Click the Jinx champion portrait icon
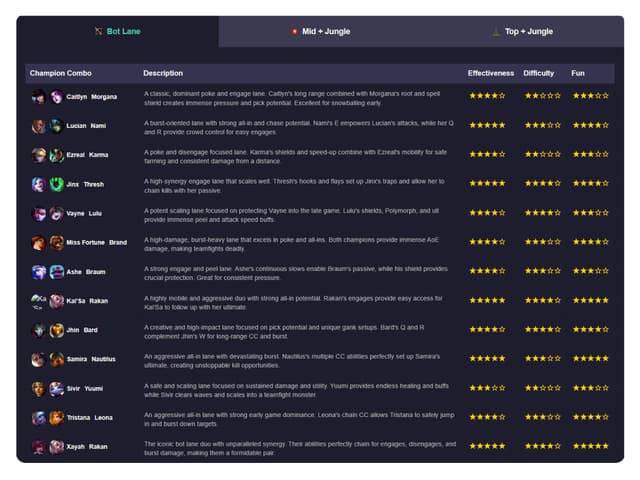 [x=39, y=184]
